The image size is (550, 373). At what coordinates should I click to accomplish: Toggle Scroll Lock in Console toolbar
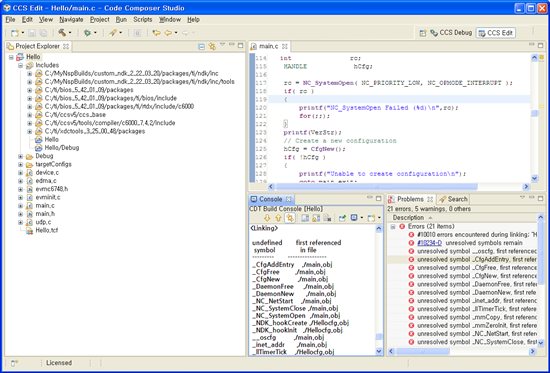[316, 218]
